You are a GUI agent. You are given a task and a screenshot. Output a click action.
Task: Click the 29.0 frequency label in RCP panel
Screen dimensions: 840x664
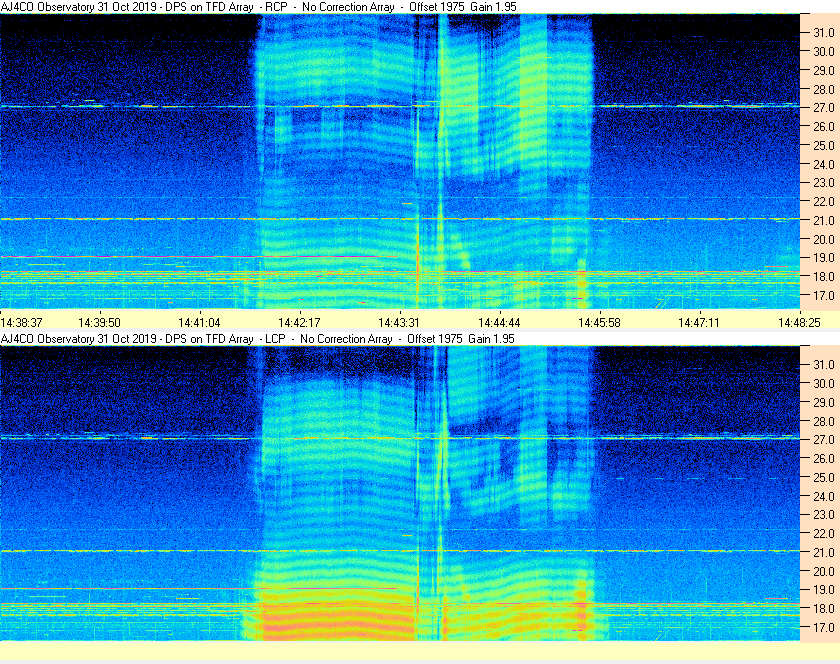[824, 70]
